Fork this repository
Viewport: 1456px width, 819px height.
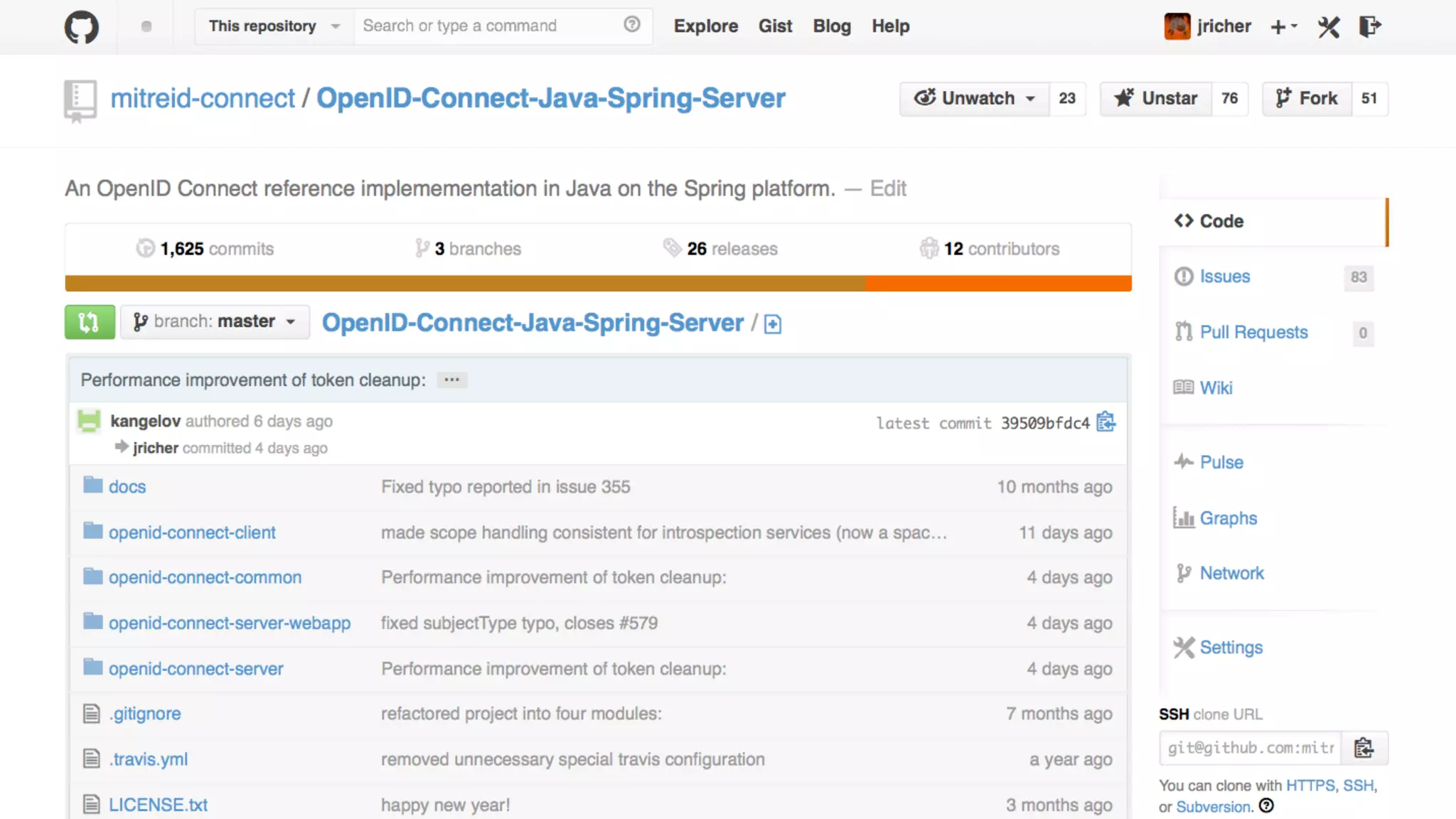tap(1307, 98)
